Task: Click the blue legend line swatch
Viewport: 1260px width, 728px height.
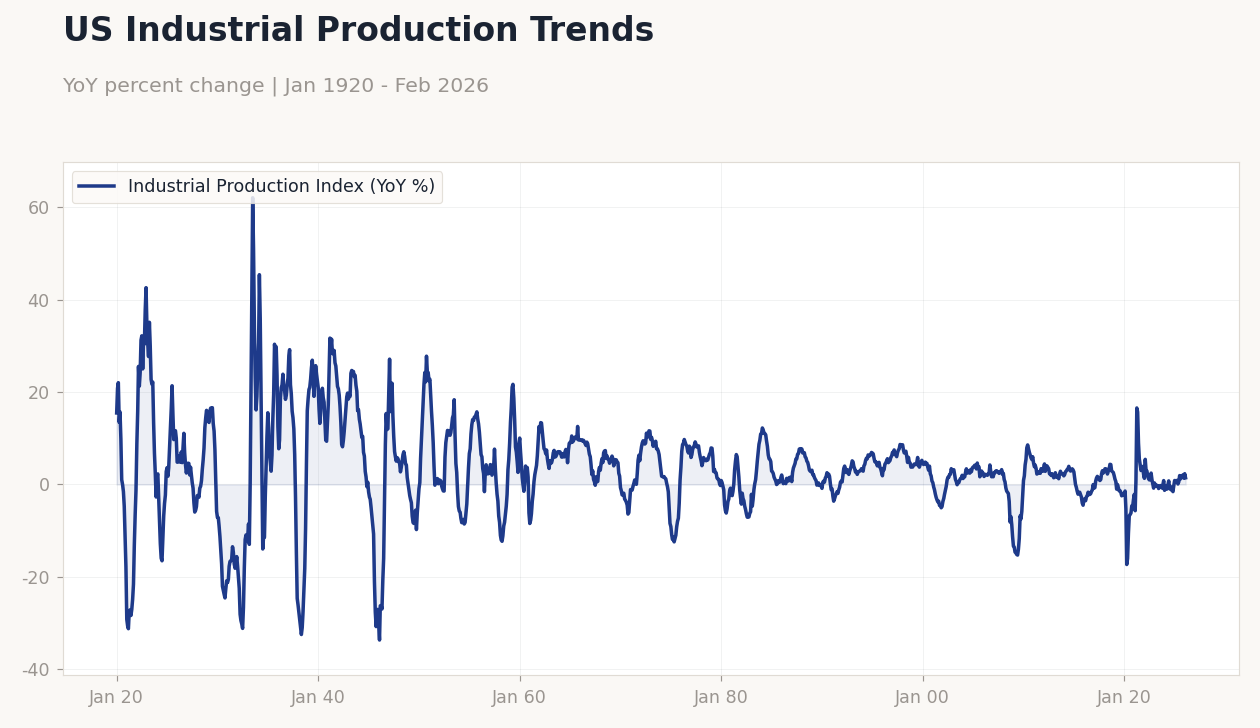Action: [x=97, y=187]
